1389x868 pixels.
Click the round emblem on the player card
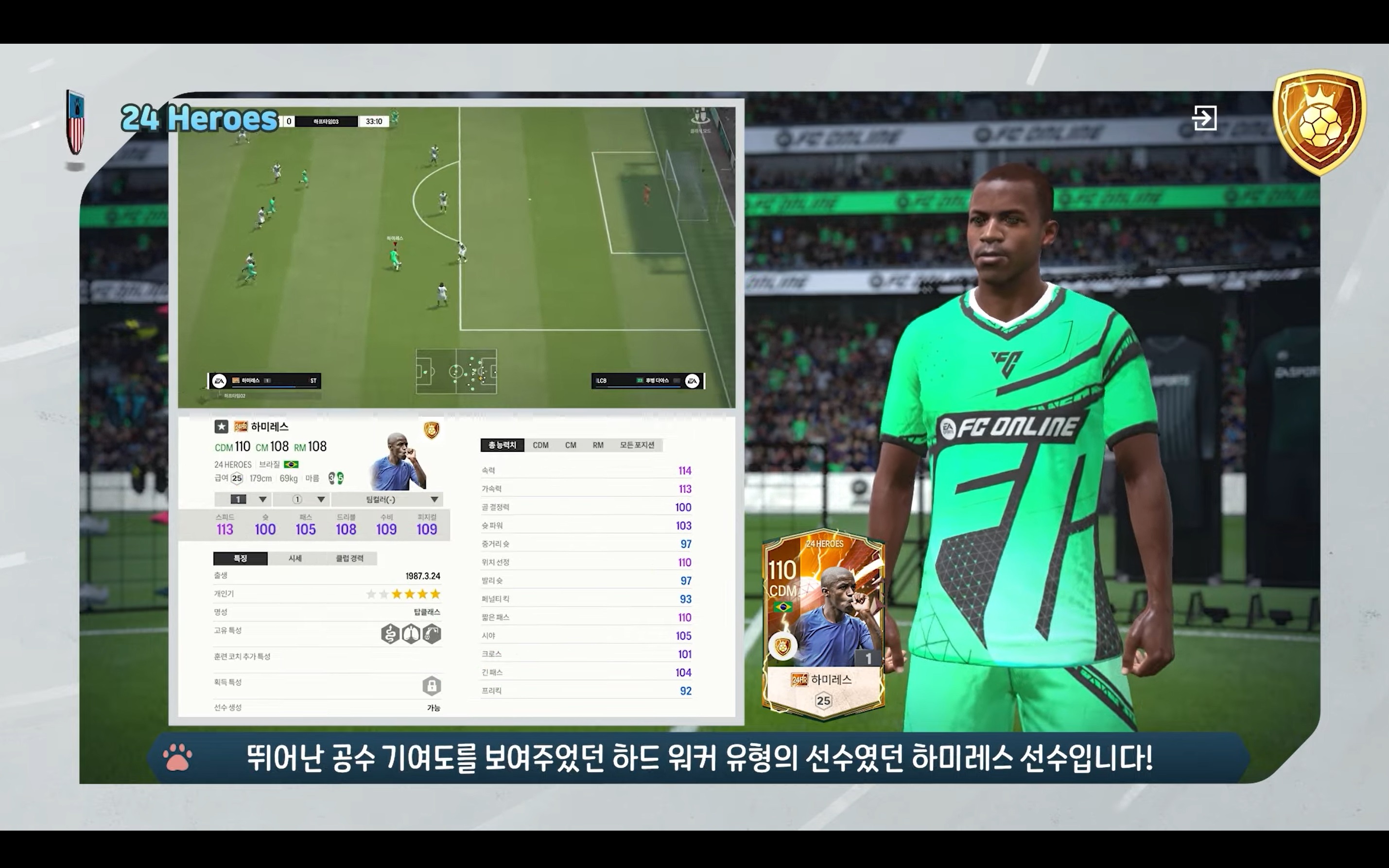tap(782, 647)
